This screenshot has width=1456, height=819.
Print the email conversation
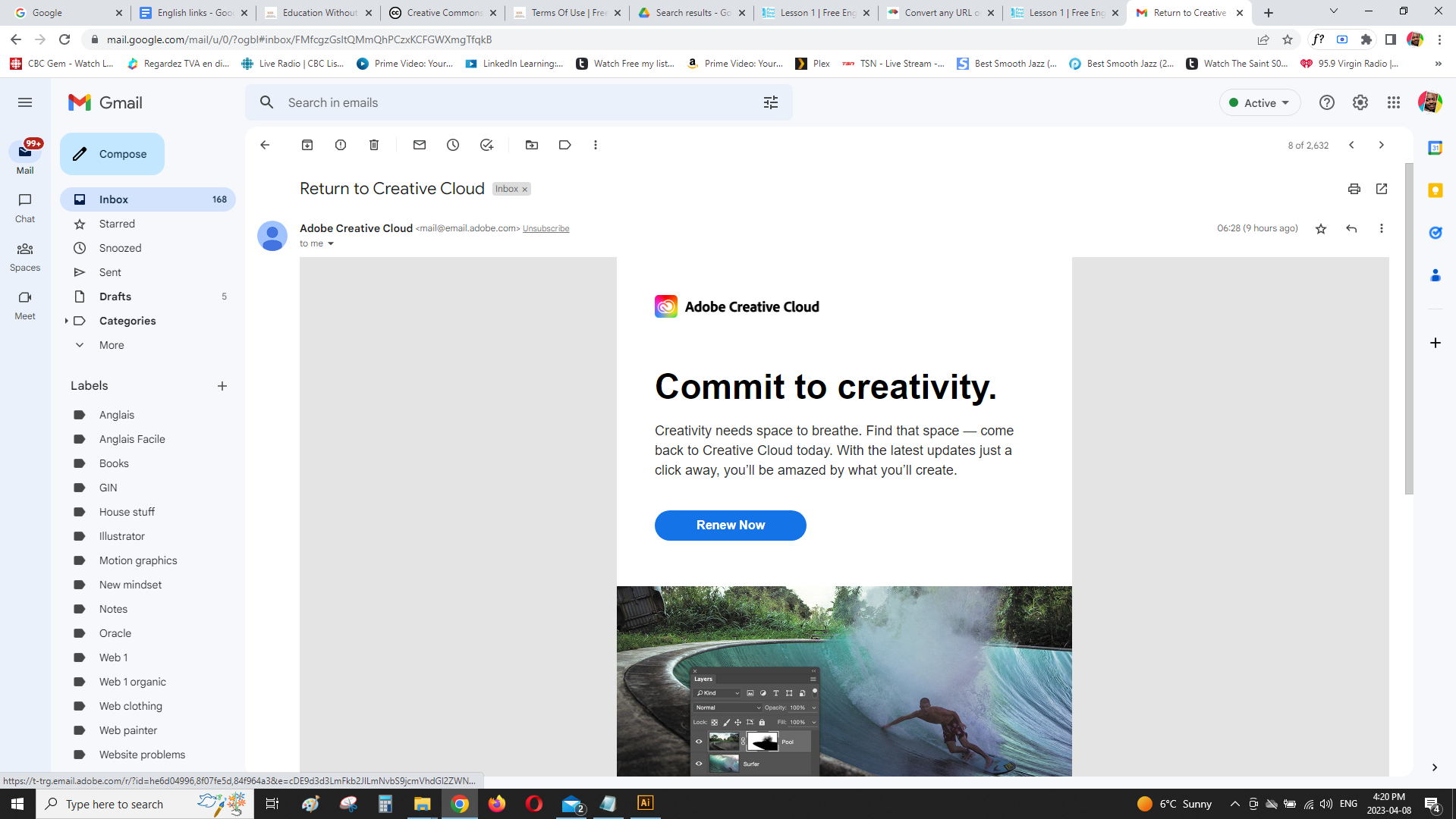click(x=1354, y=189)
